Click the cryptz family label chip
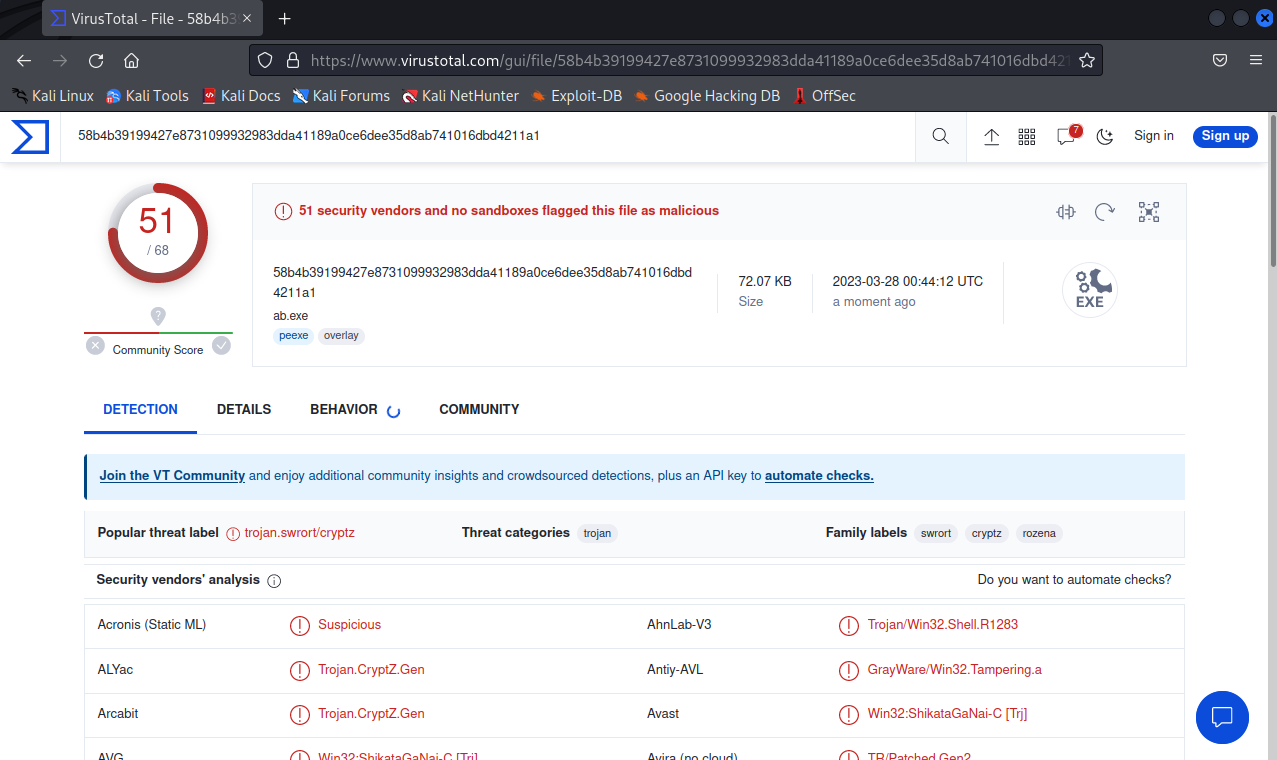Image resolution: width=1277 pixels, height=760 pixels. tap(987, 534)
